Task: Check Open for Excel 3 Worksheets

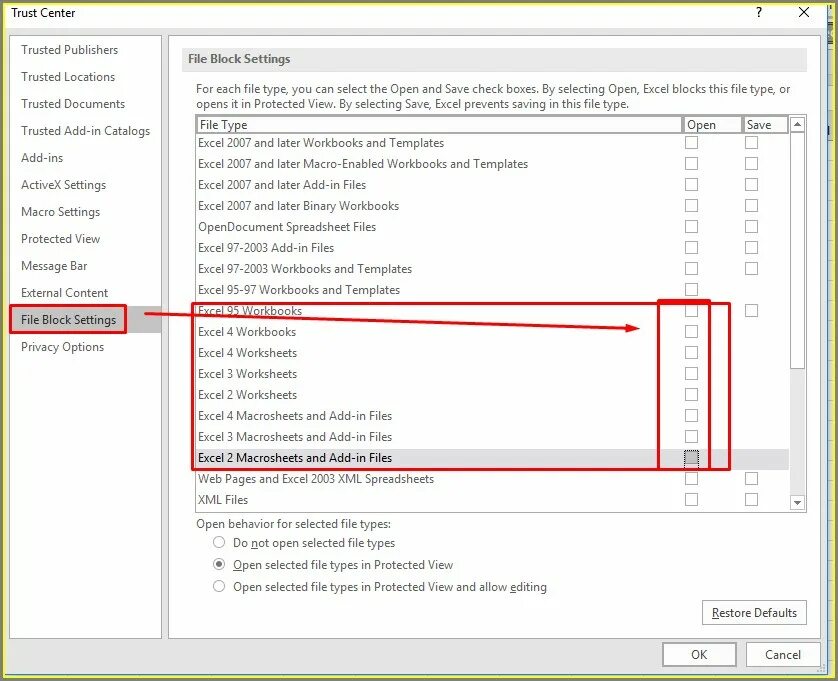Action: click(x=691, y=374)
